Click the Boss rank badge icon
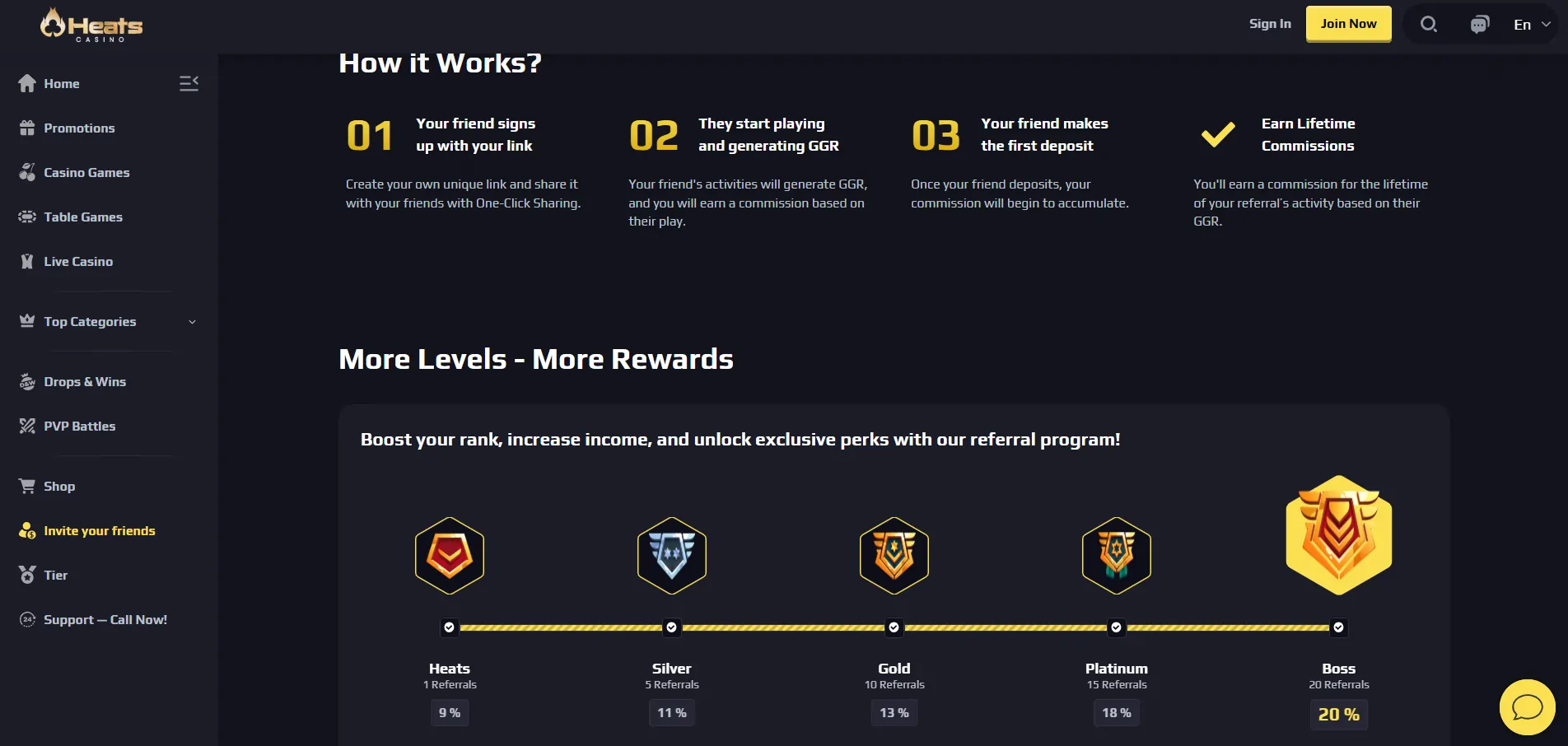This screenshot has height=746, width=1568. click(1339, 535)
